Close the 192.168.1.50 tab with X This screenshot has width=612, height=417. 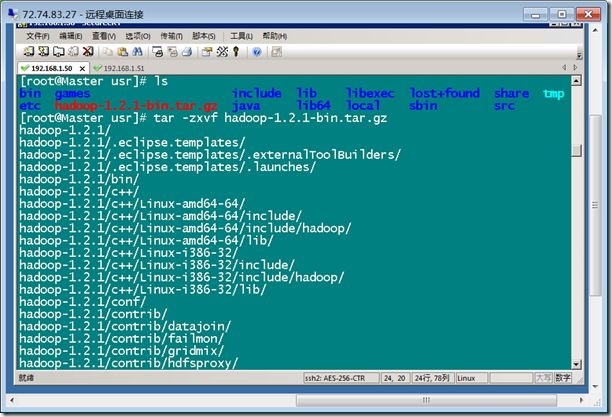[x=82, y=69]
